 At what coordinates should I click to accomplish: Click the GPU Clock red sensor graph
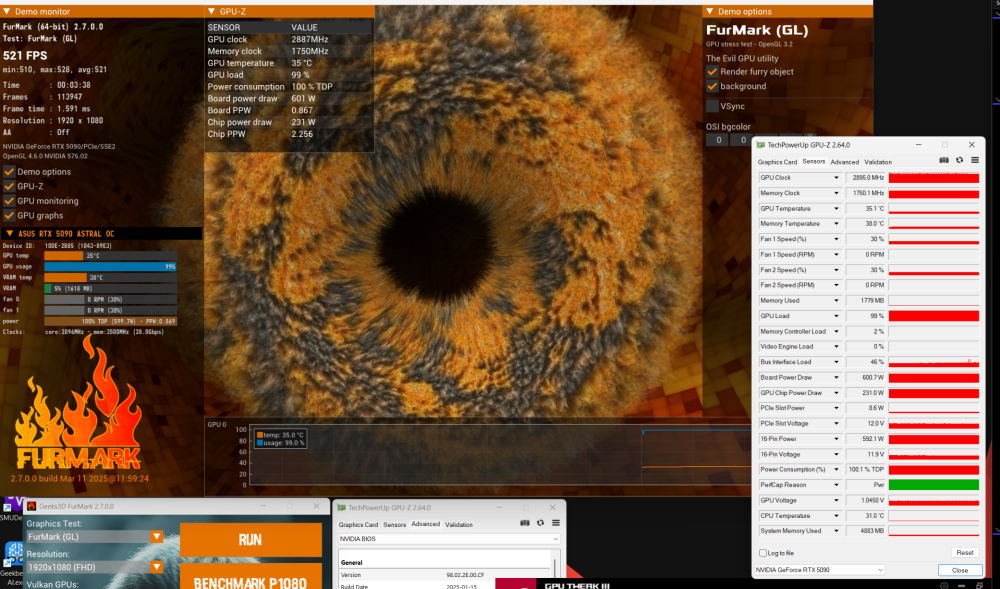coord(934,178)
